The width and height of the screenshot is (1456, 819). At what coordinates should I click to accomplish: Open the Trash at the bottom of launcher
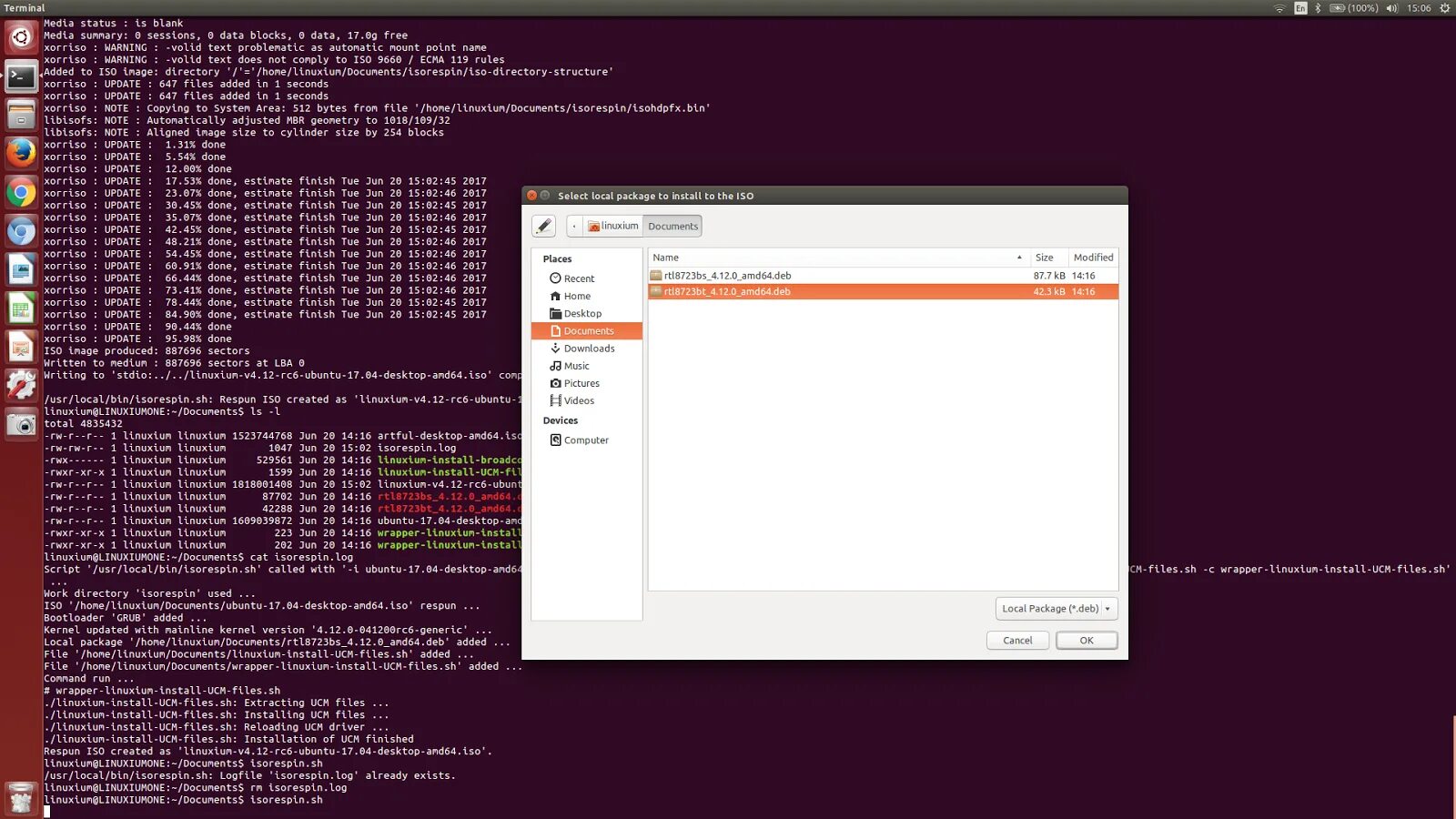tap(20, 798)
